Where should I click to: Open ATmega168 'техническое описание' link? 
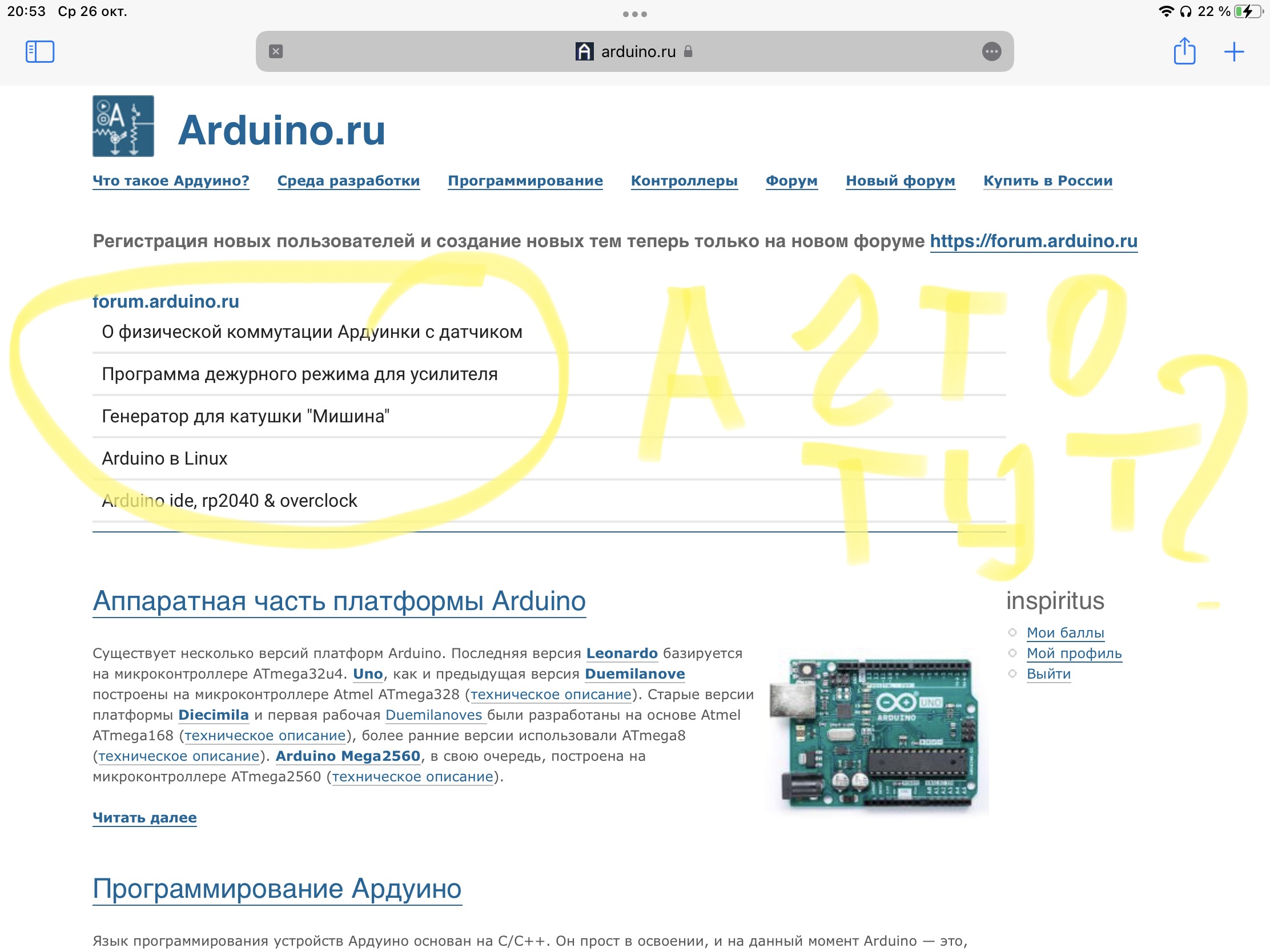pos(266,736)
